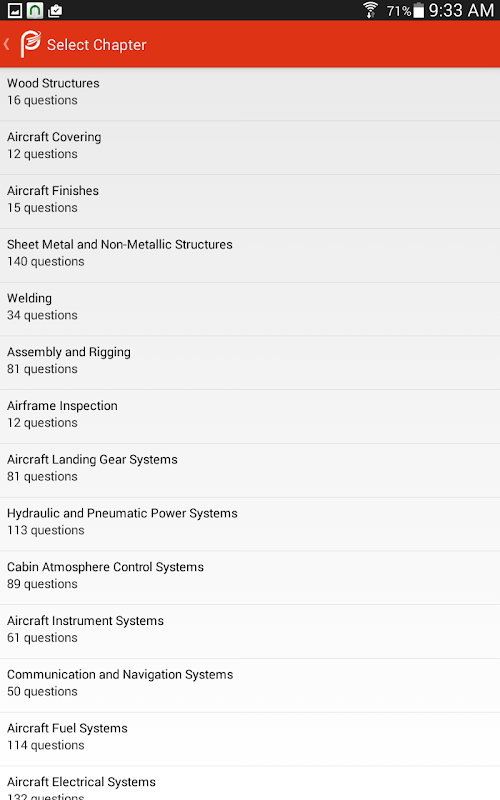The width and height of the screenshot is (500, 800).
Task: Select Aircraft Landing Gear Systems
Action: point(250,470)
